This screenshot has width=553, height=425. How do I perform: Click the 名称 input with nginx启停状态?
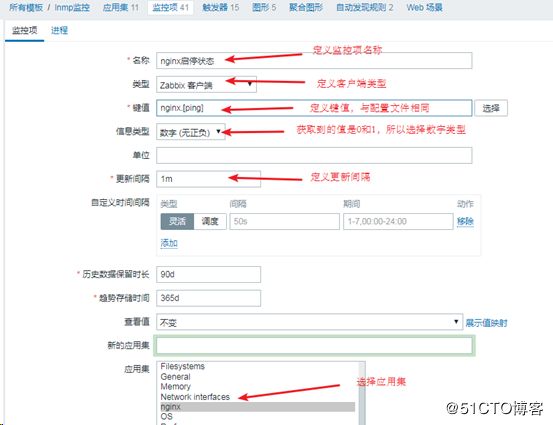pos(314,61)
